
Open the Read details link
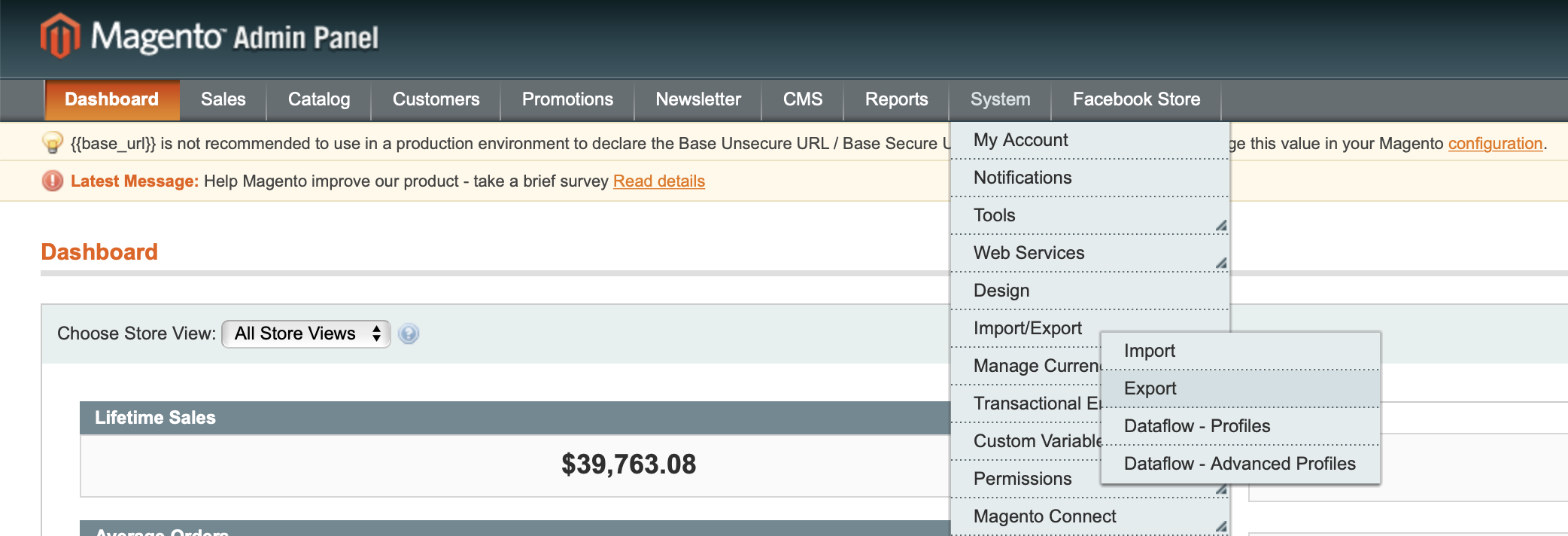659,181
